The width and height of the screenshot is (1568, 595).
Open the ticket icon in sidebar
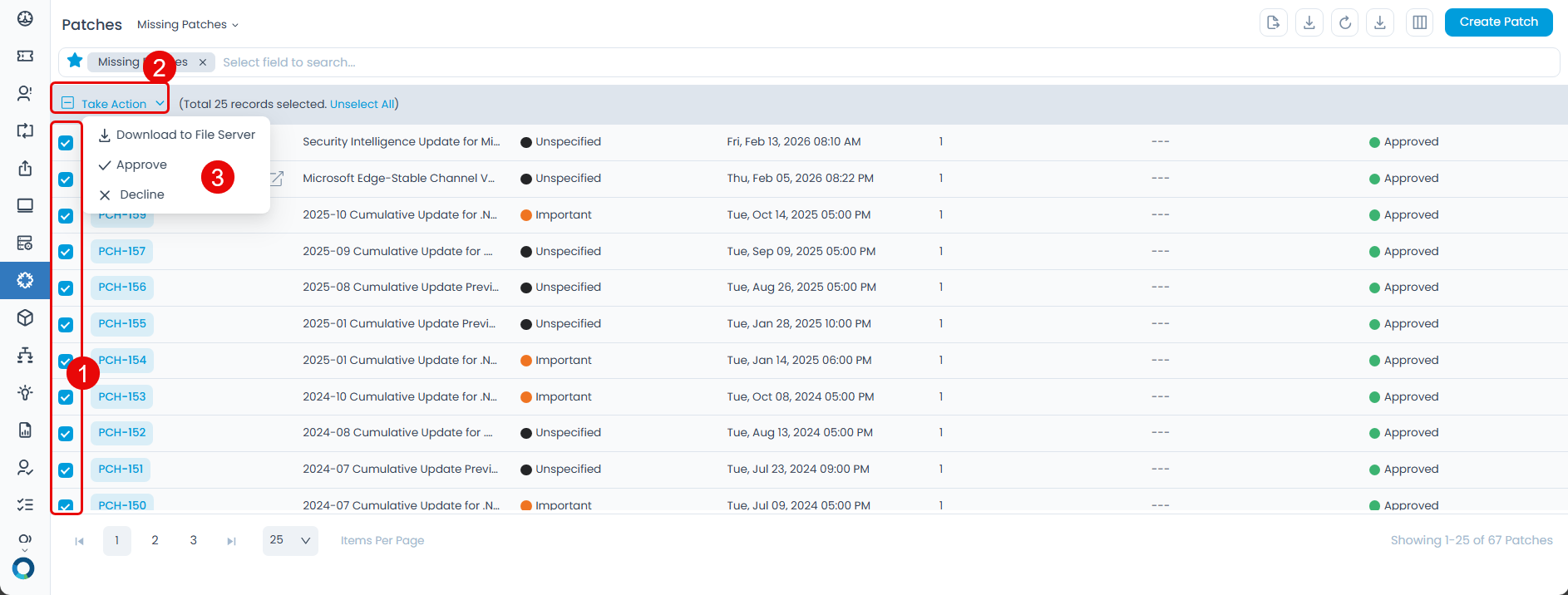pos(25,56)
